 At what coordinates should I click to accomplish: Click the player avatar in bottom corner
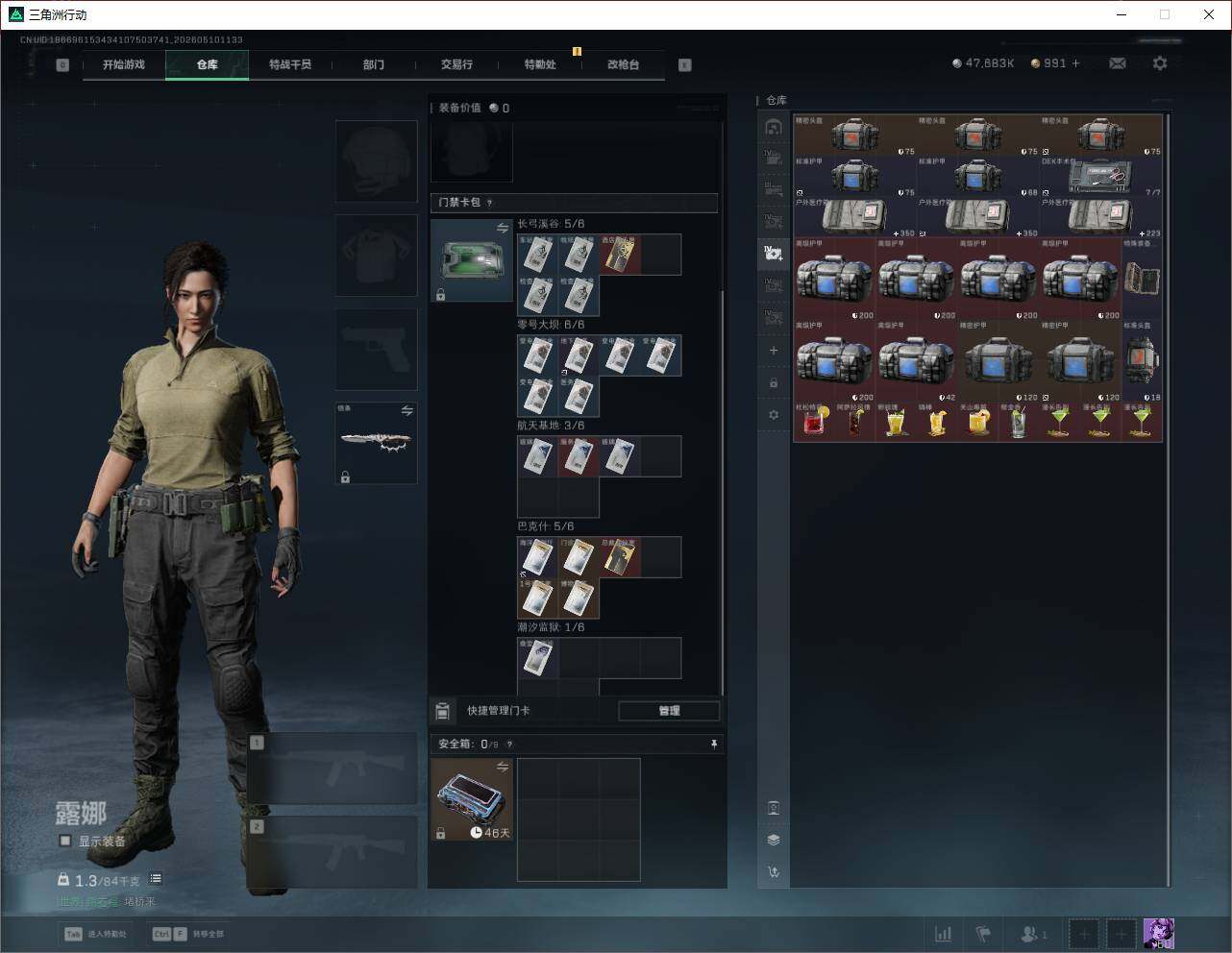(x=1158, y=934)
